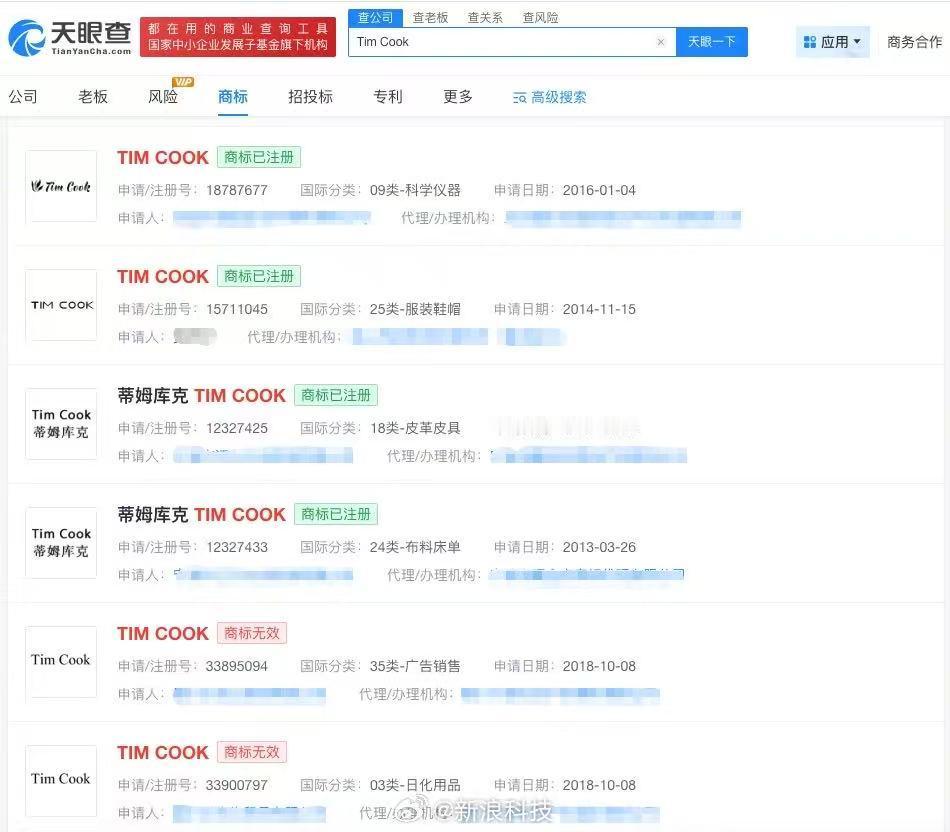Click the TianYanCha logo
Image resolution: width=950 pixels, height=832 pixels.
point(70,38)
